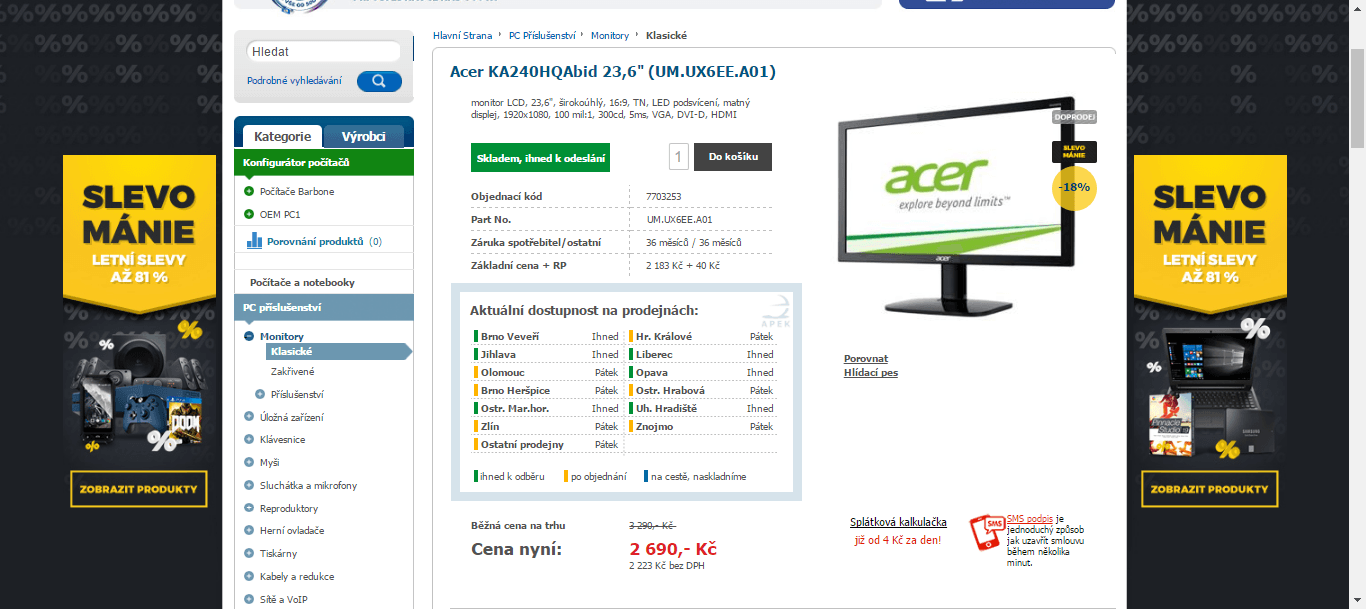Viewport: 1366px width, 609px height.
Task: Open Konfigurátor počítačů menu header
Action: [324, 162]
